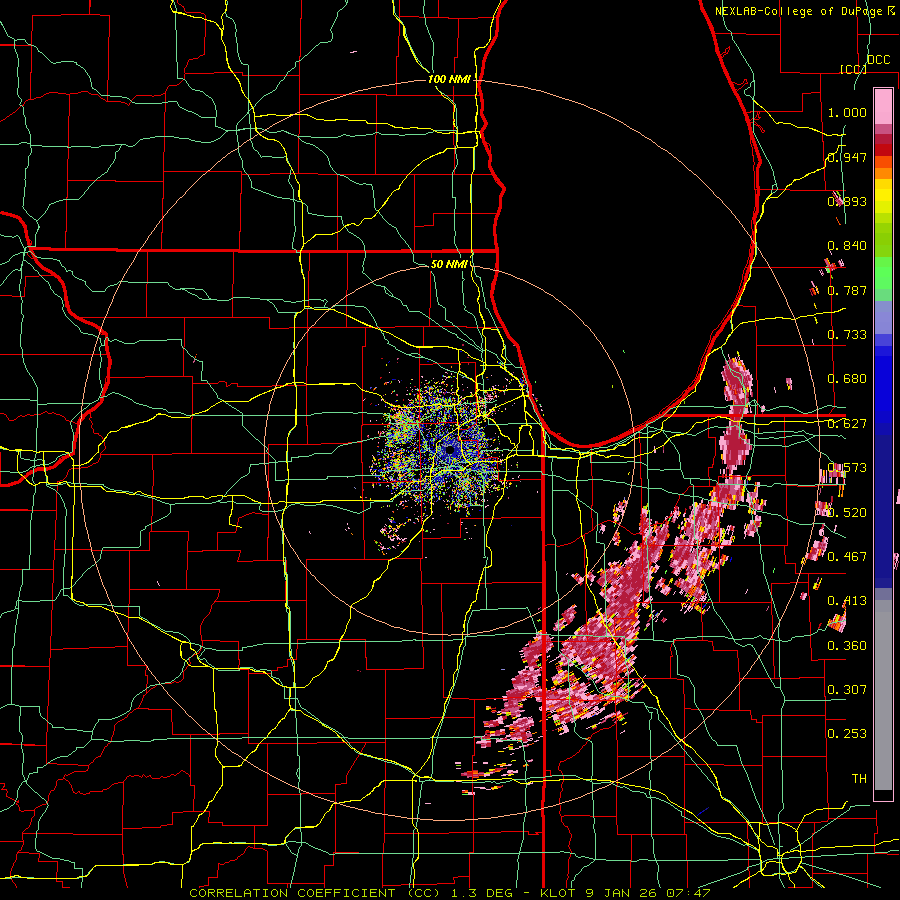This screenshot has width=900, height=900.
Task: Click the "100 NMI" range ring label
Action: click(449, 79)
